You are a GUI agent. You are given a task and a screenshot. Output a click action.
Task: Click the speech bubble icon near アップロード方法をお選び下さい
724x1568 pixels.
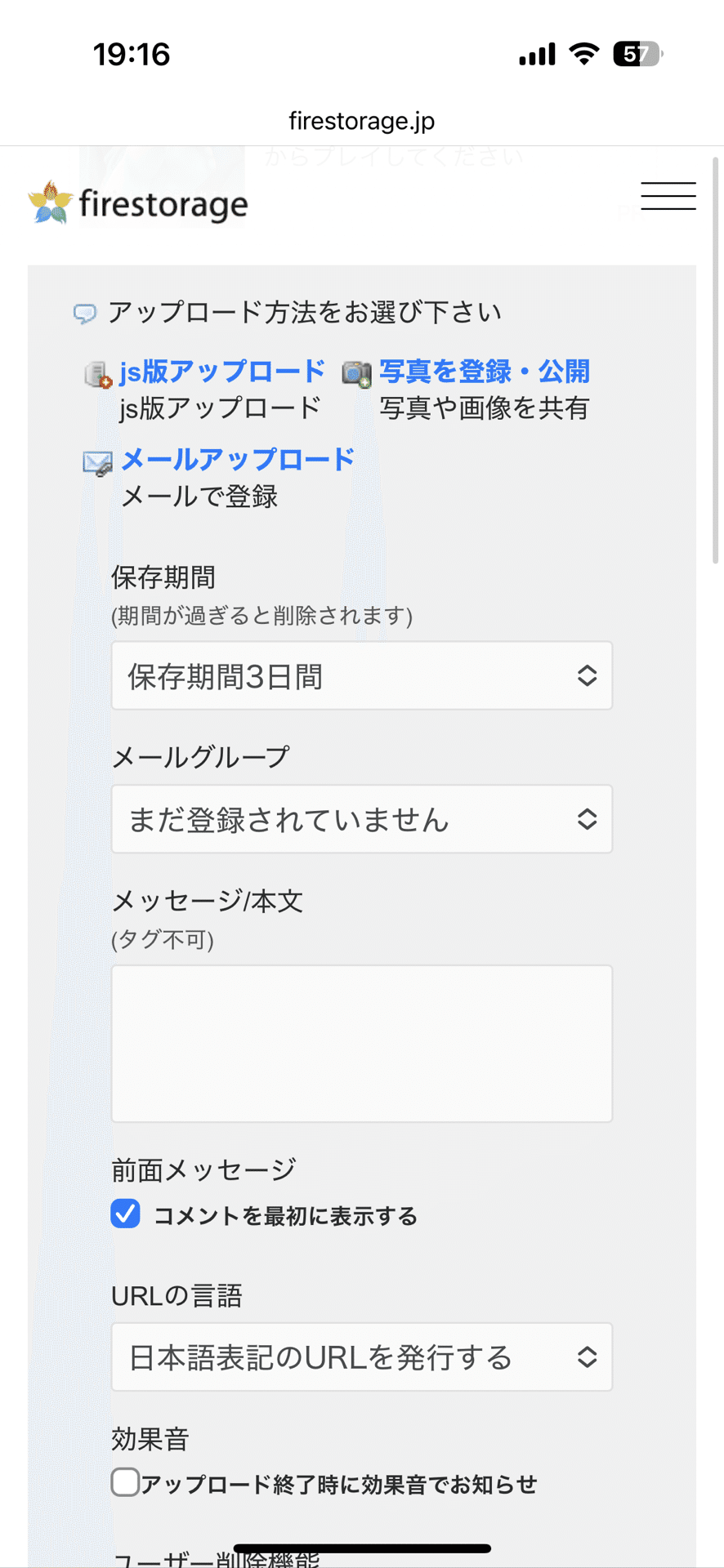click(x=85, y=312)
